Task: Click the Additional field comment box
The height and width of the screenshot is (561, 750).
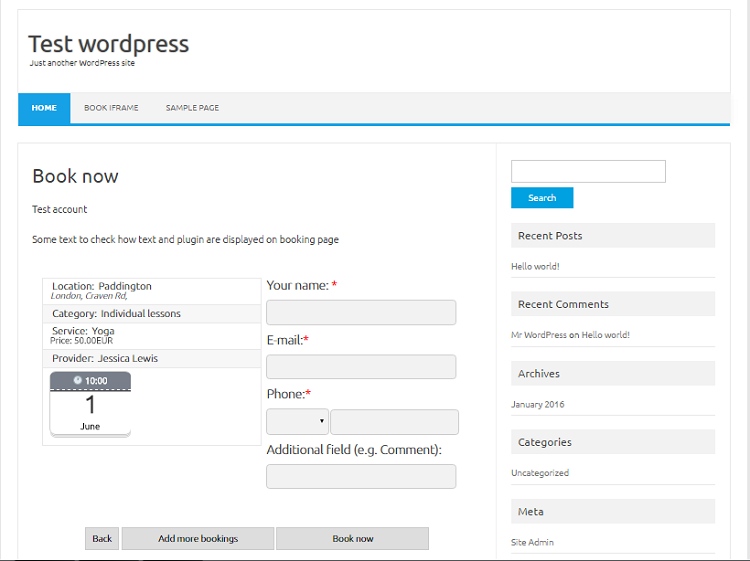Action: (361, 477)
